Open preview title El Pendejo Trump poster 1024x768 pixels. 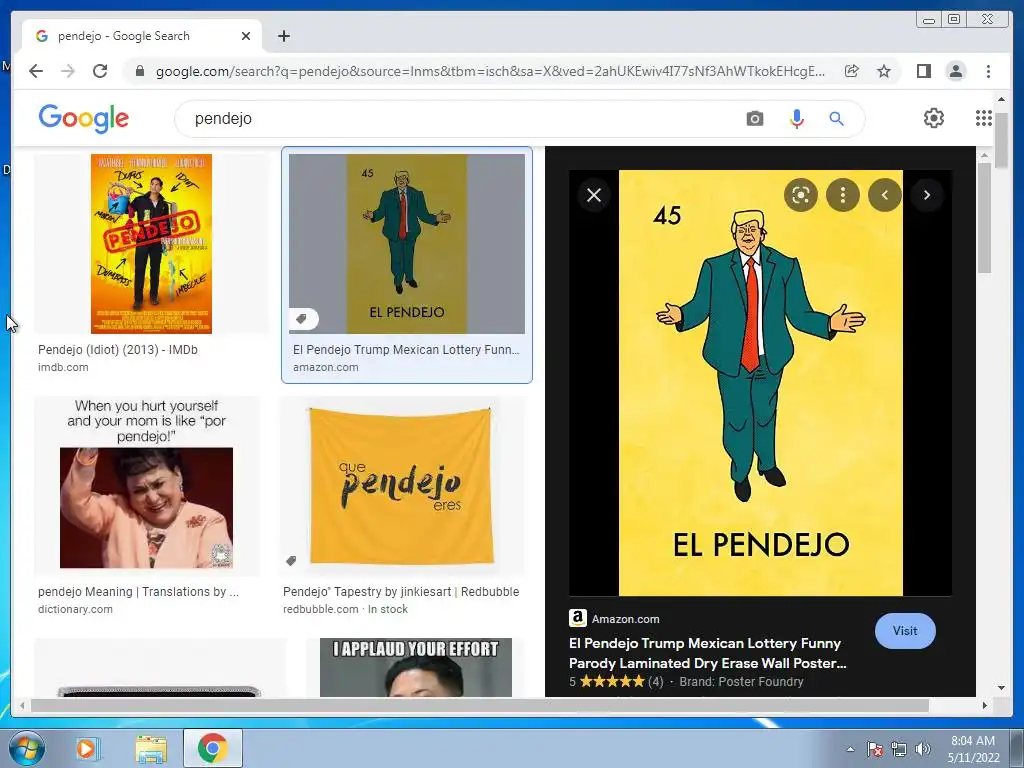click(707, 653)
